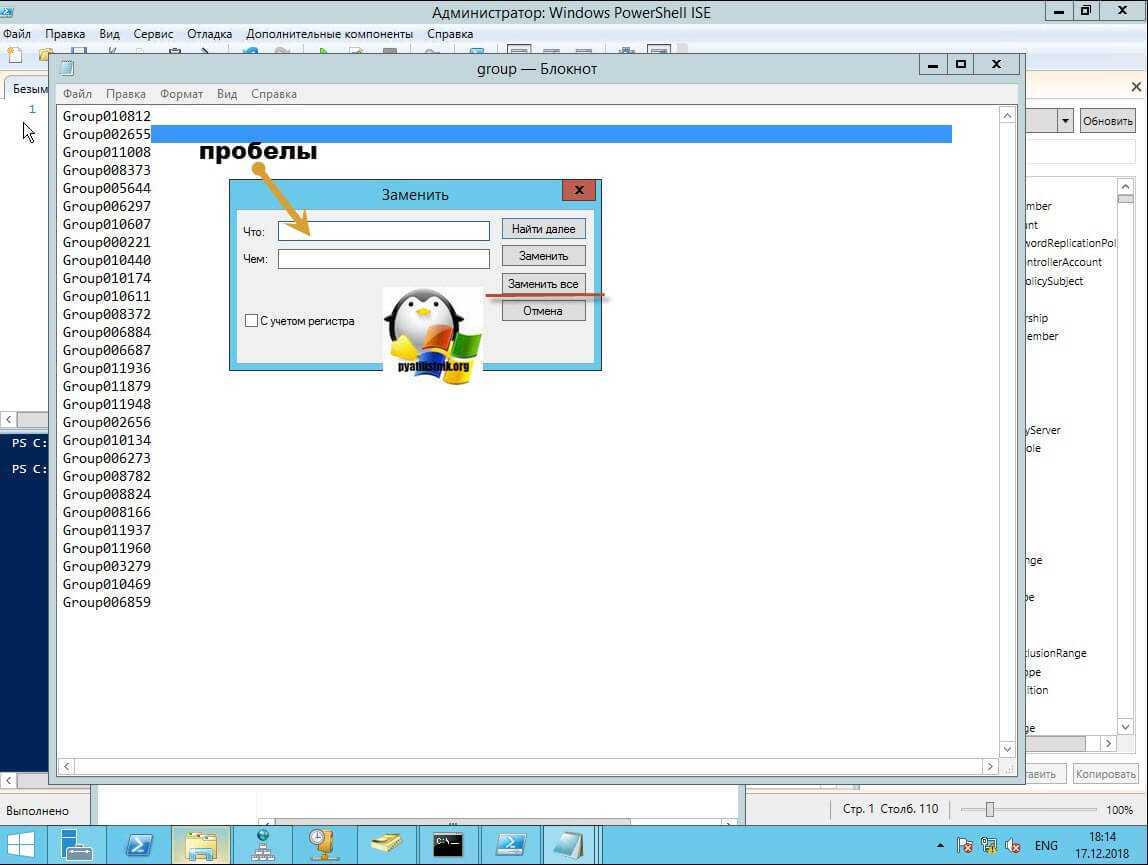
Task: Open the Отладка menu in PowerShell ISE
Action: (209, 34)
